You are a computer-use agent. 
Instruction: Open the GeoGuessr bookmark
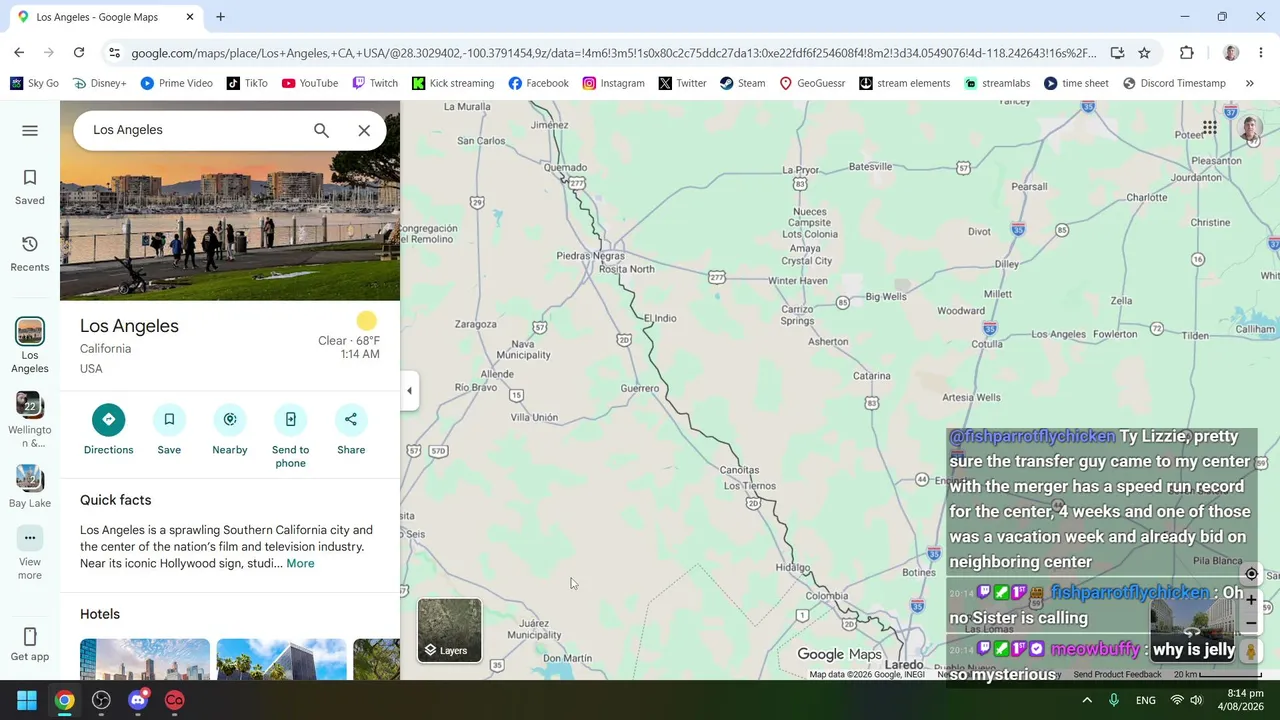coord(812,83)
